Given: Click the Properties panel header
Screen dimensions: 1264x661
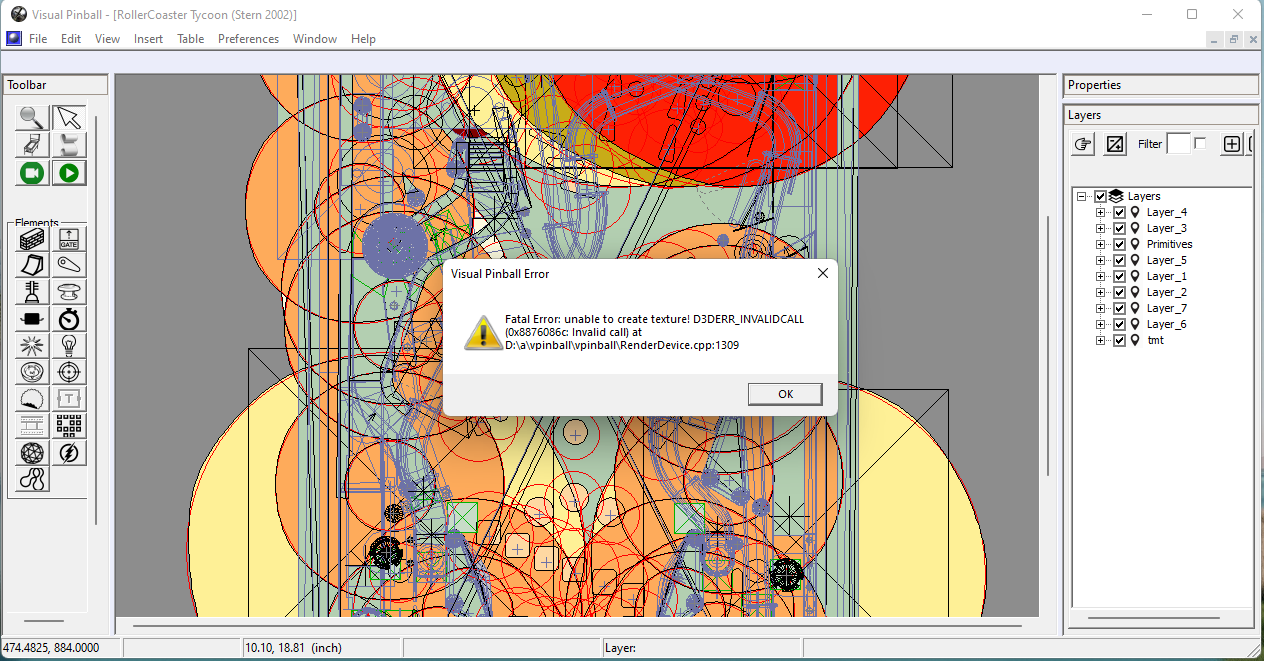Looking at the screenshot, I should pyautogui.click(x=1160, y=85).
